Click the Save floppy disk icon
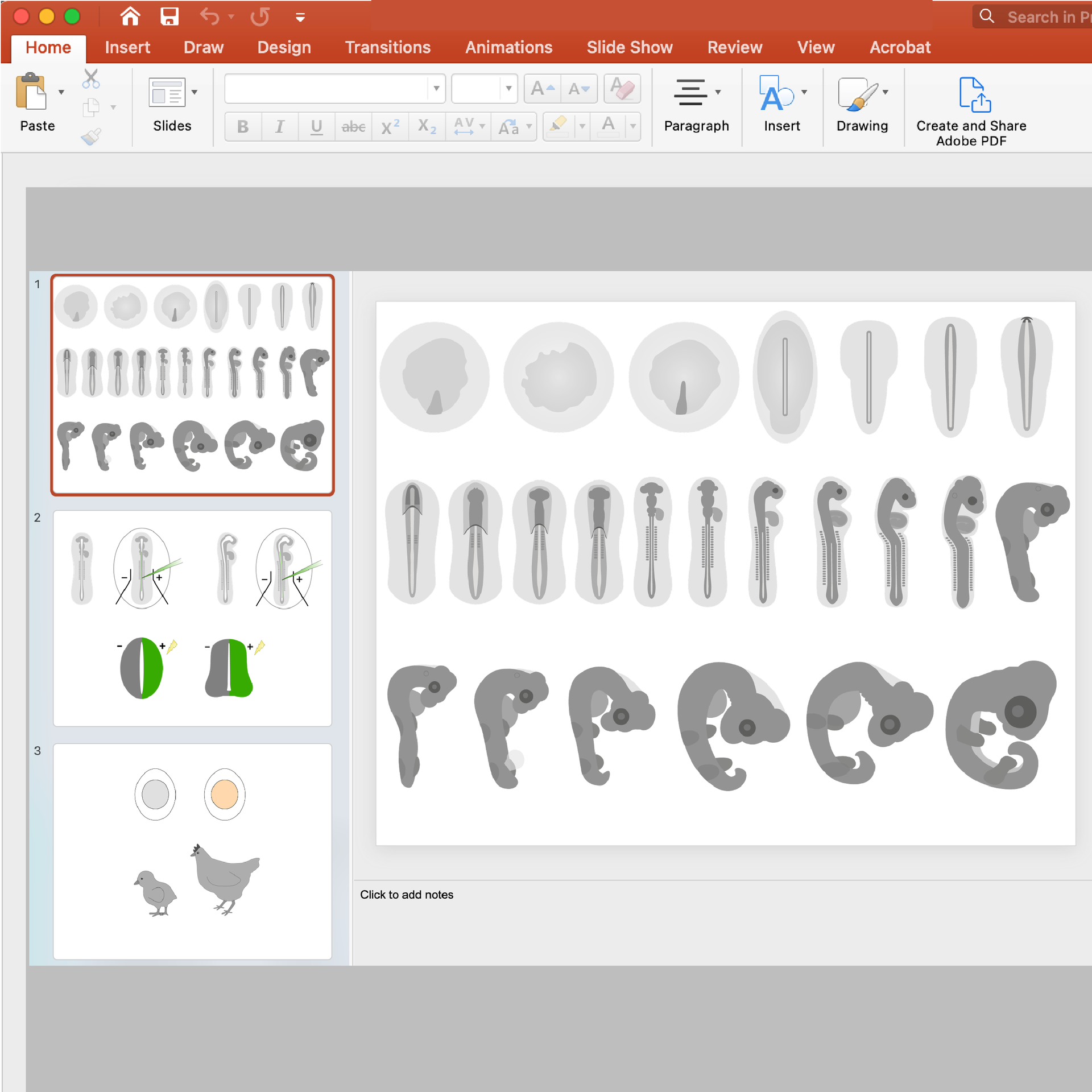 [169, 16]
